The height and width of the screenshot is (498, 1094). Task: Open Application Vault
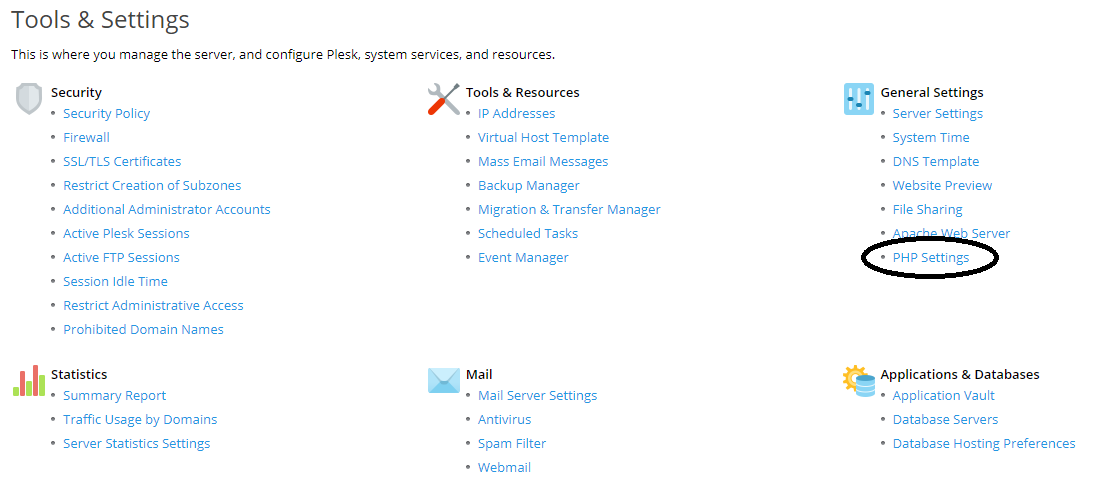944,395
